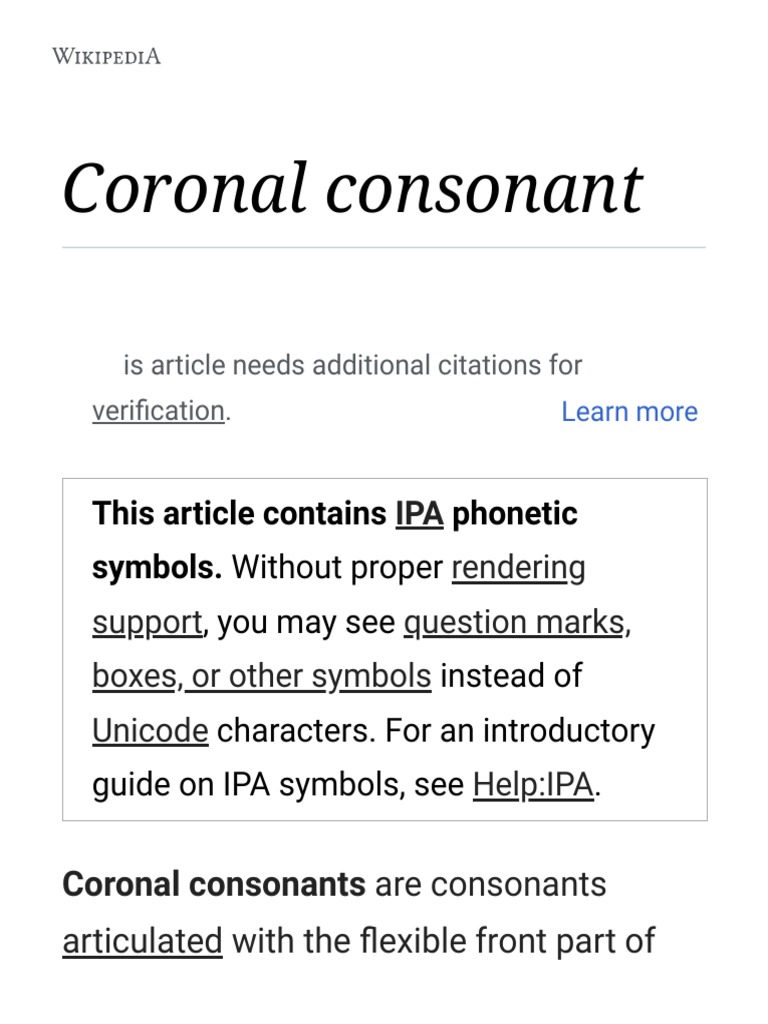Open the underlined IPA link in the bold text
768x1024 pixels.
419,514
